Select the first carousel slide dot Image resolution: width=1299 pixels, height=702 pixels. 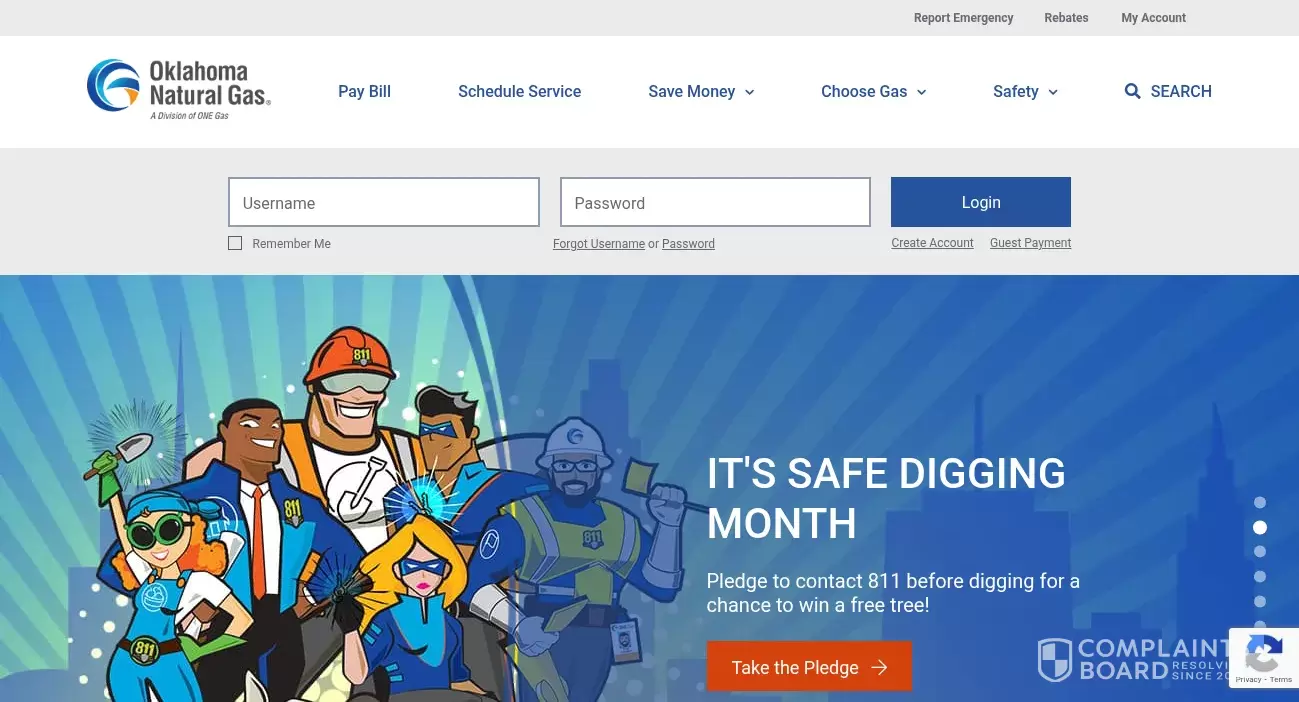(1260, 503)
